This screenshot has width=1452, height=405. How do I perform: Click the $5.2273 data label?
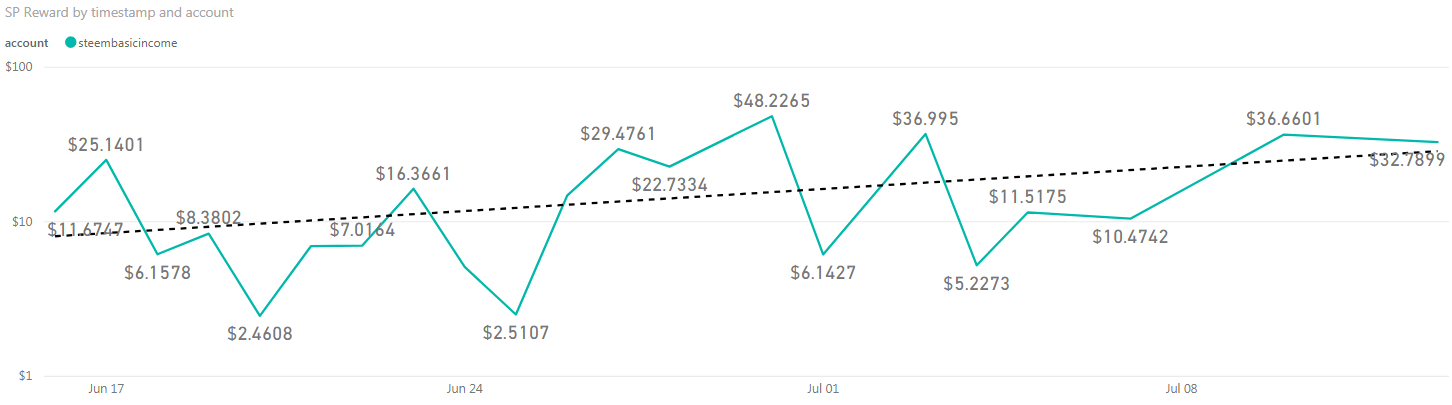(x=977, y=283)
